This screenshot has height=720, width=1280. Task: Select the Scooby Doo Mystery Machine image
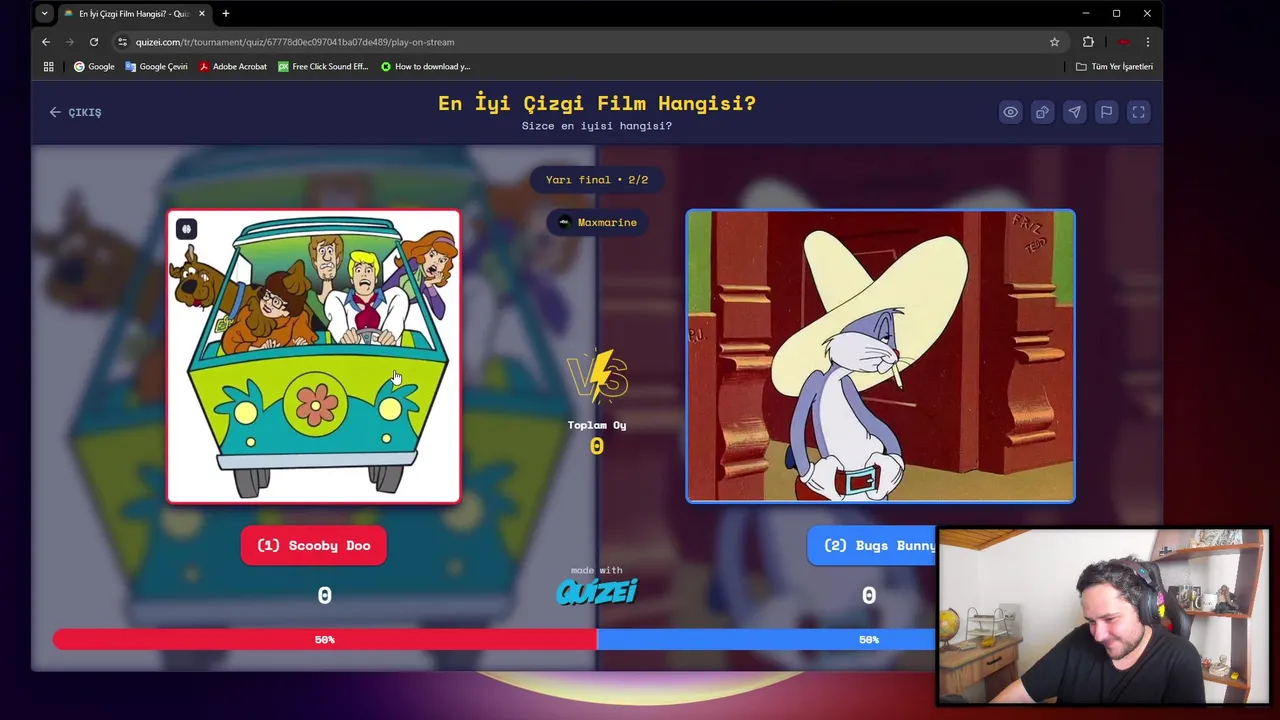tap(313, 356)
